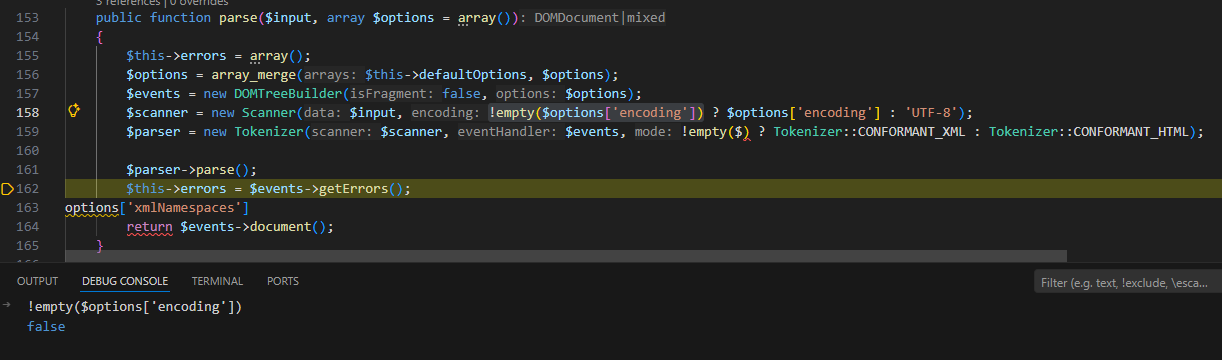Click the lightbulb code action icon on line 158
Viewport: 1222px width, 360px height.
pos(73,111)
